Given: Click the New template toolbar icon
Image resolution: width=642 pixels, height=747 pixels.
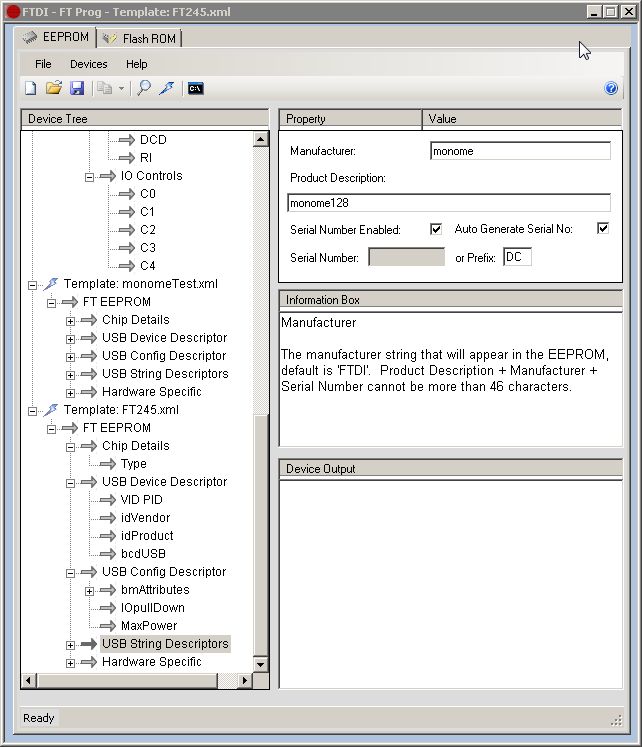Looking at the screenshot, I should [31, 88].
